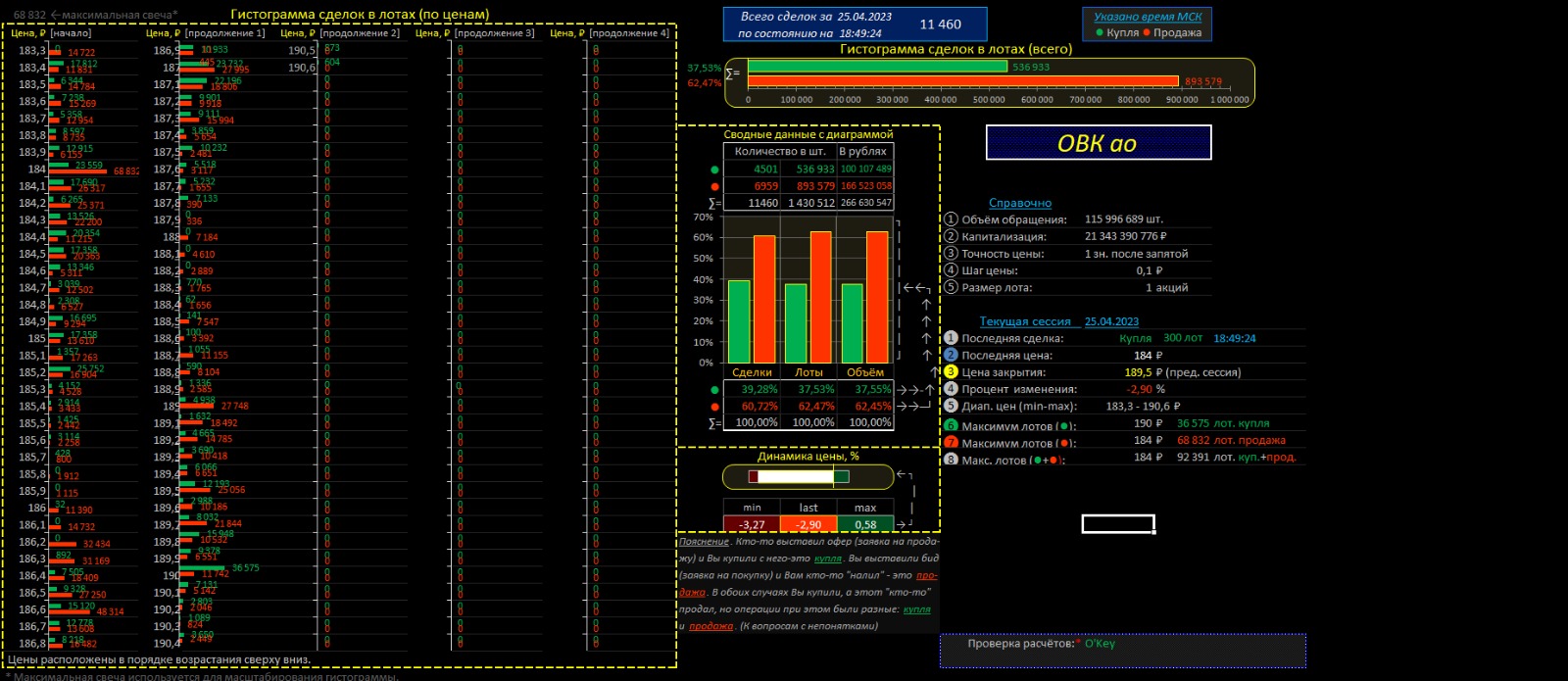
Task: Click the yellow 3 badge beside Цена закрытия
Action: (x=950, y=372)
